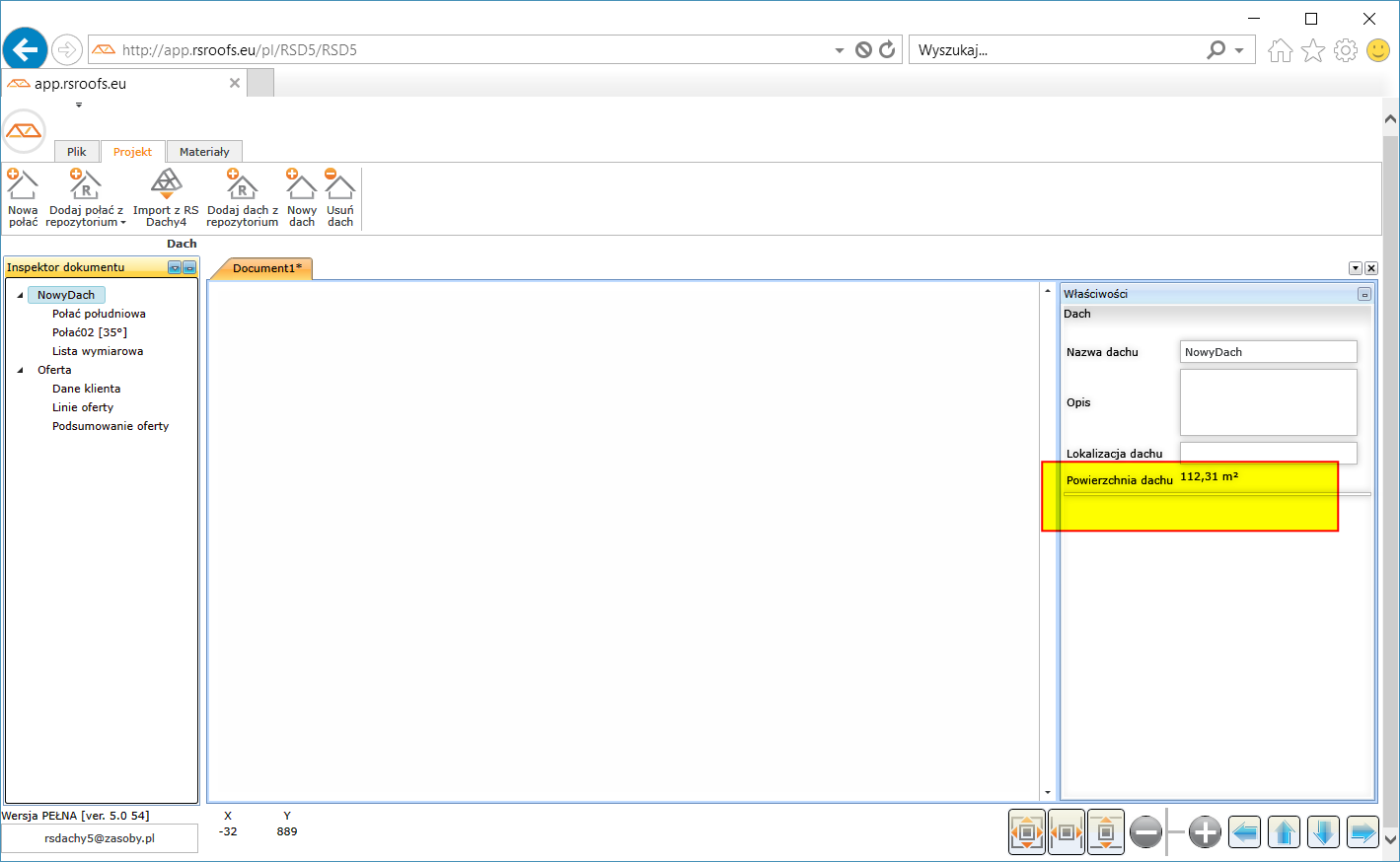Open Inspektor dokumentu panel dropdown arrow
Viewport: 1400px width, 862px height.
(x=175, y=267)
